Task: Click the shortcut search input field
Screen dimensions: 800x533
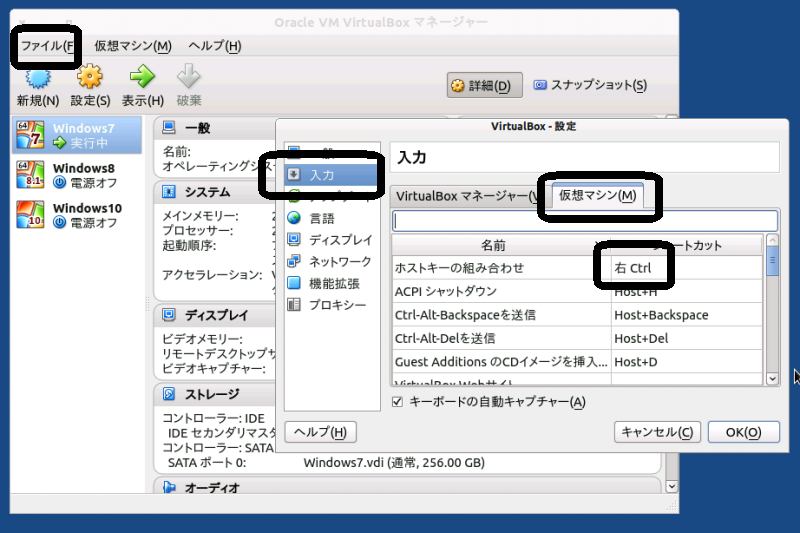Action: tap(585, 221)
